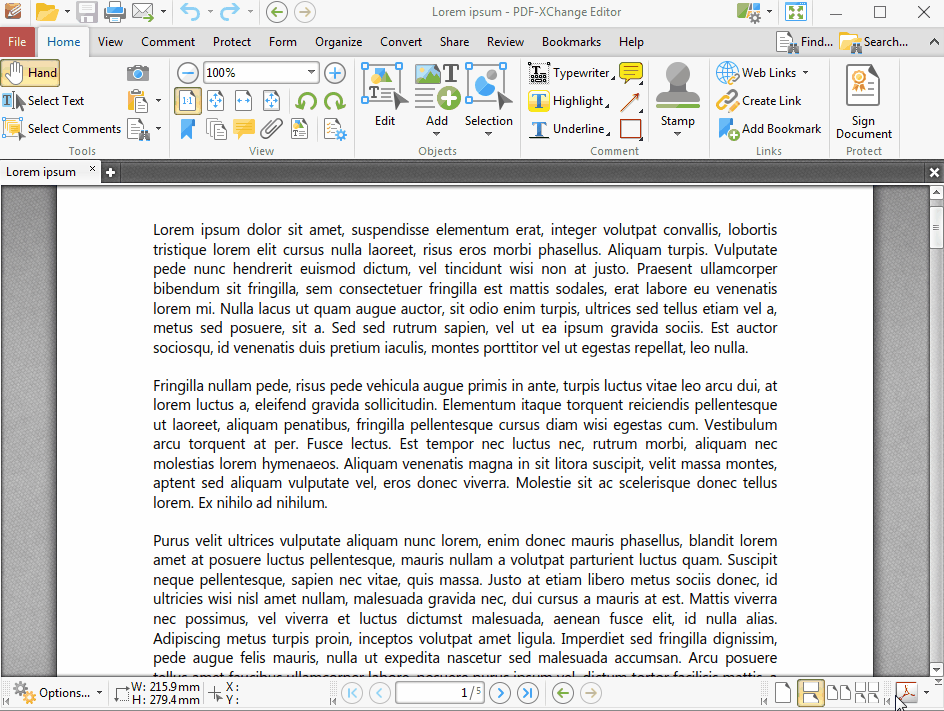Viewport: 944px width, 711px height.
Task: Select single page layout
Action: click(783, 693)
